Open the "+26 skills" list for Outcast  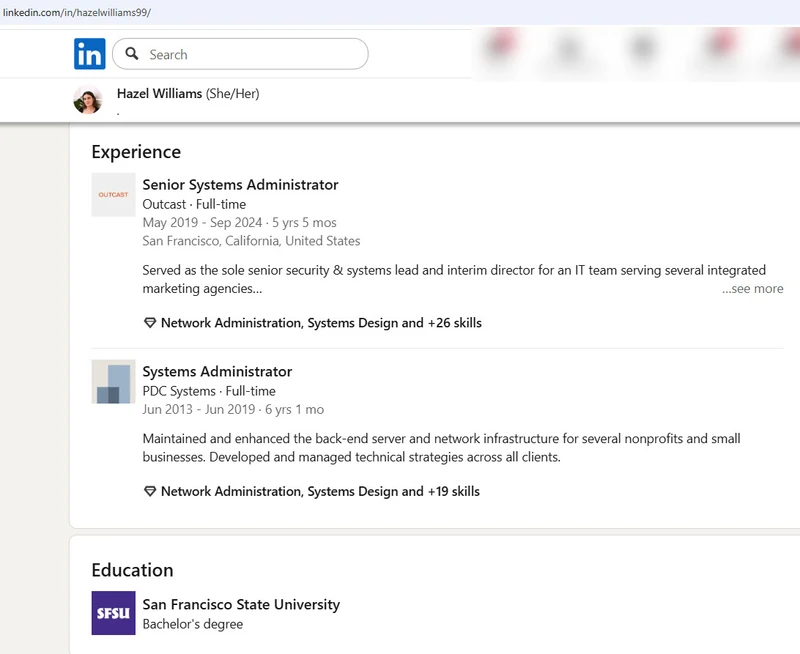455,323
